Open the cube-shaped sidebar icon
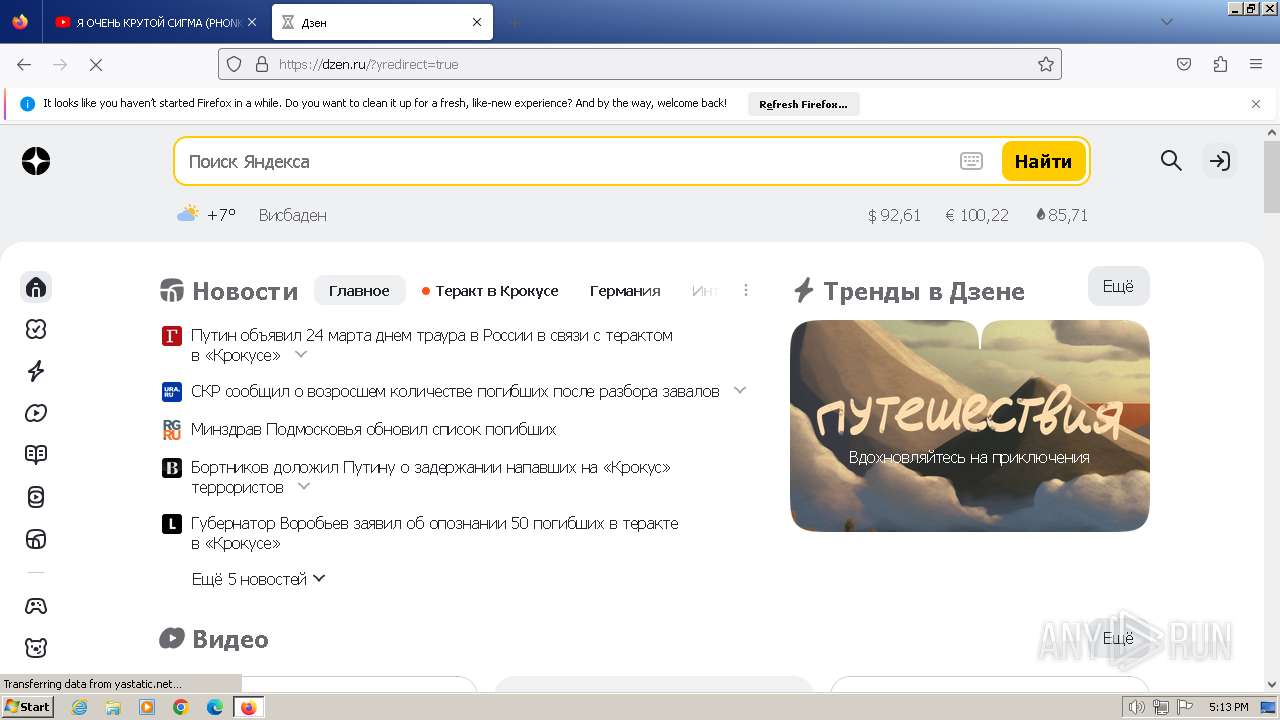Viewport: 1280px width, 720px height. coord(36,539)
